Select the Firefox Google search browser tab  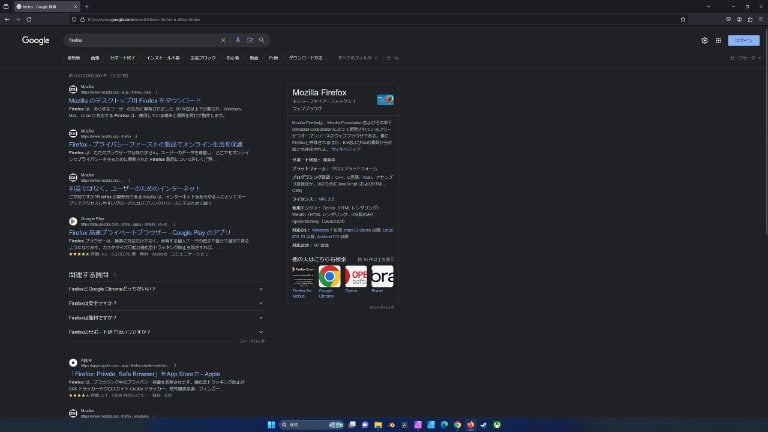pyautogui.click(x=46, y=7)
